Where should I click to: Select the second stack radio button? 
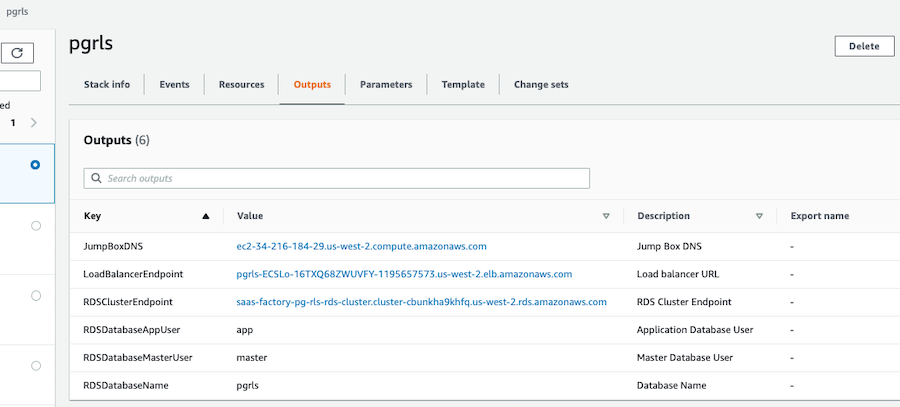[36, 226]
